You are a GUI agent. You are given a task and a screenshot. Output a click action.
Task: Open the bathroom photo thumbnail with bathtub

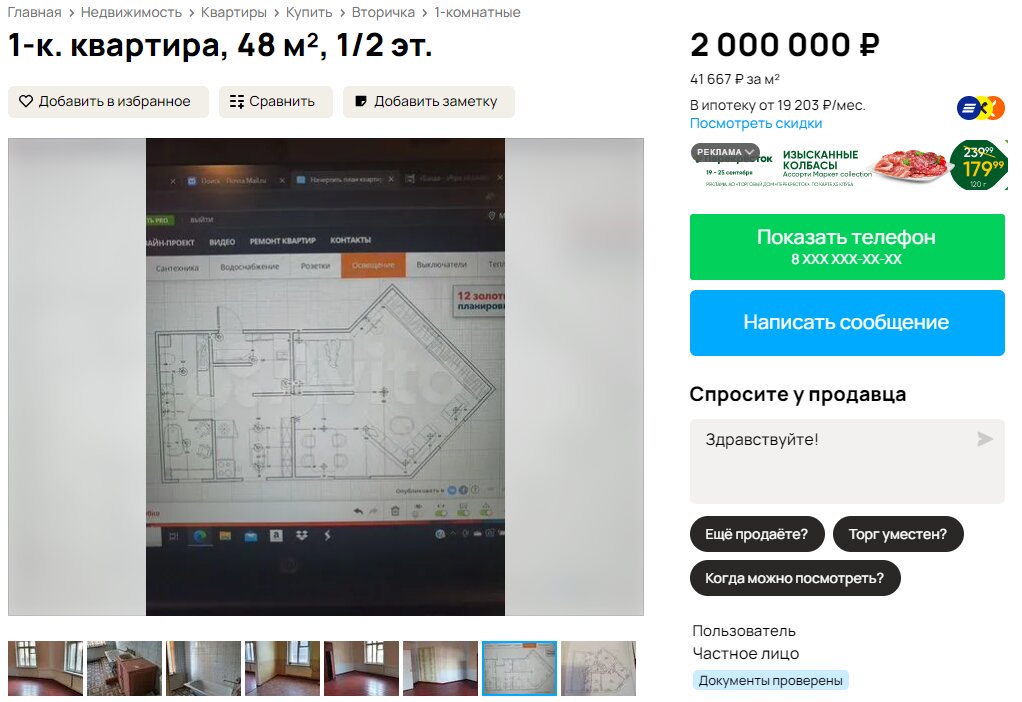click(x=203, y=668)
